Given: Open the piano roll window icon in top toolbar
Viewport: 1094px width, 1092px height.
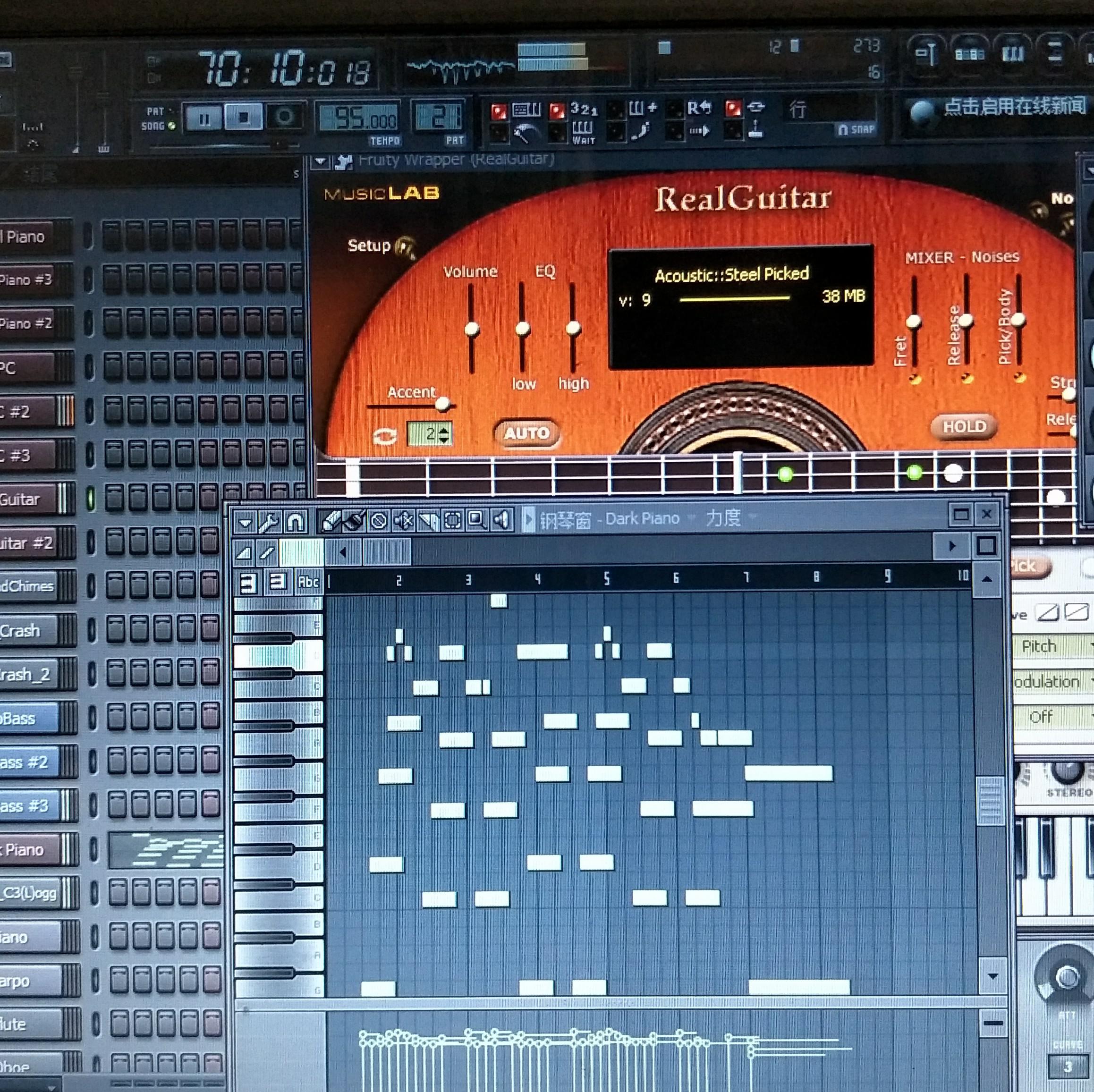Looking at the screenshot, I should 1014,53.
